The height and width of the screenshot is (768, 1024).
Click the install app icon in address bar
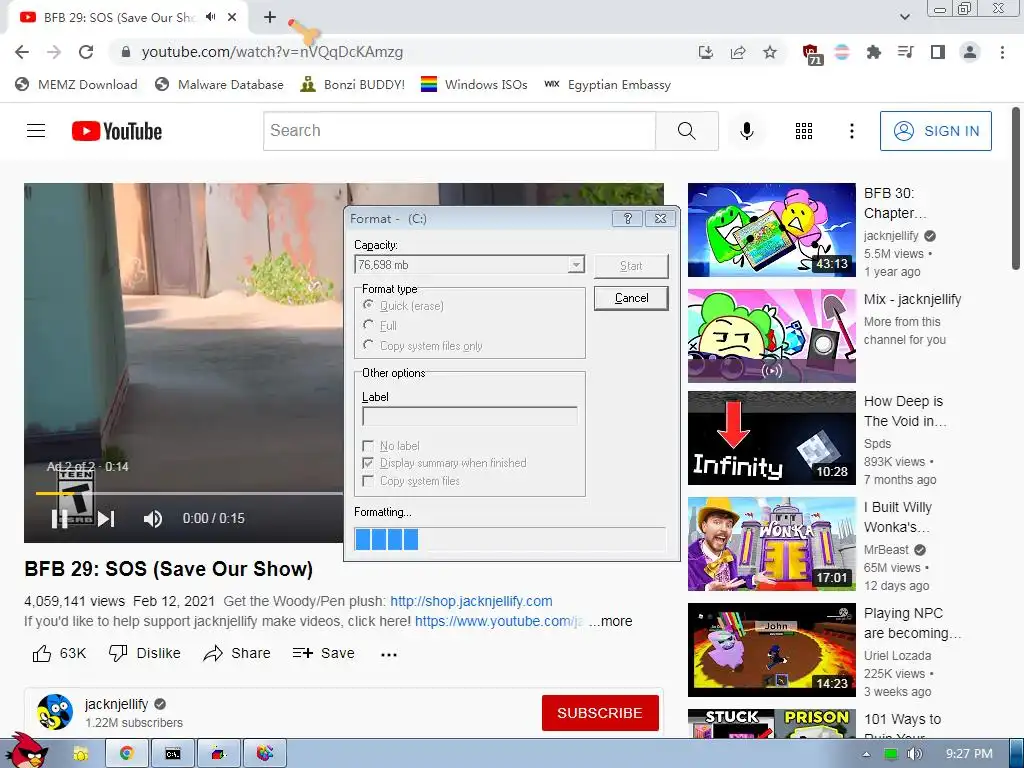pyautogui.click(x=705, y=52)
